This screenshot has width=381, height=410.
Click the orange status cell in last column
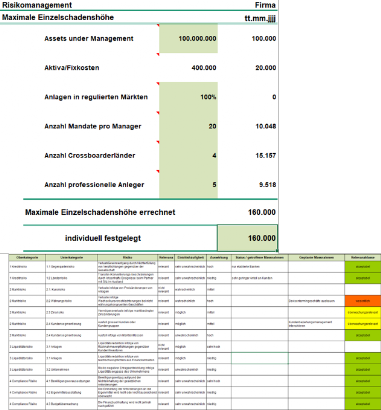pyautogui.click(x=363, y=301)
